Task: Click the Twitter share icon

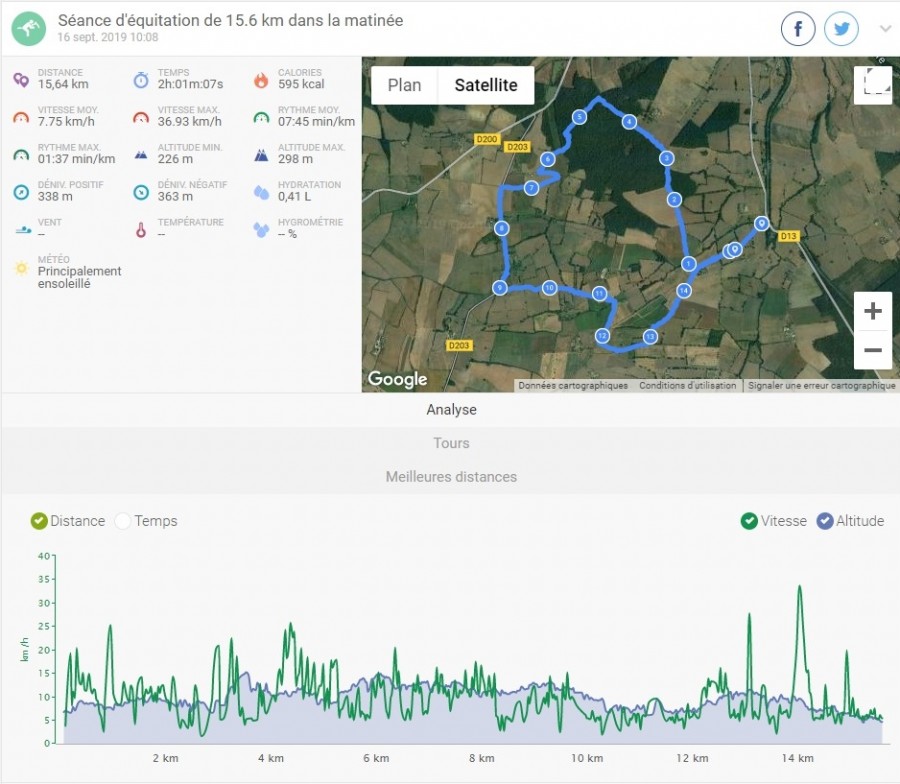Action: (x=841, y=29)
